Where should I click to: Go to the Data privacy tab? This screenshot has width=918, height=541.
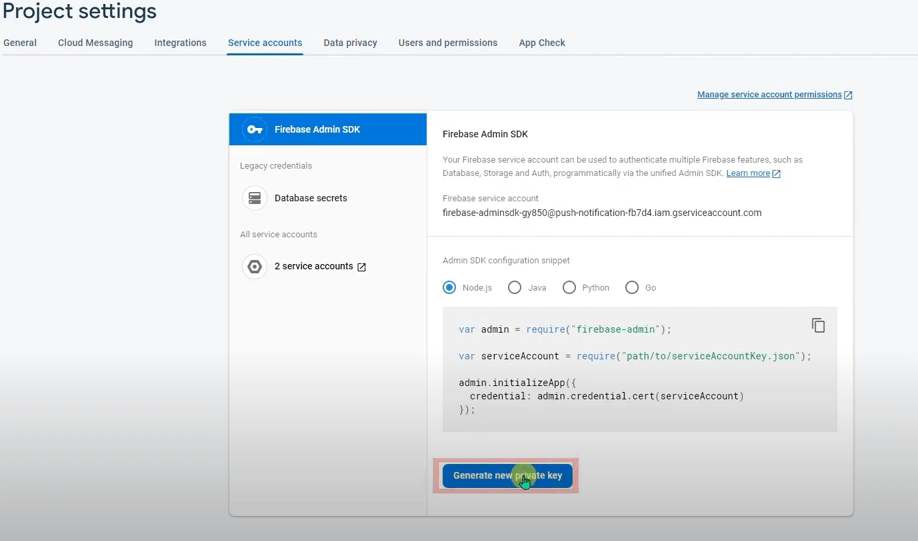(x=350, y=43)
